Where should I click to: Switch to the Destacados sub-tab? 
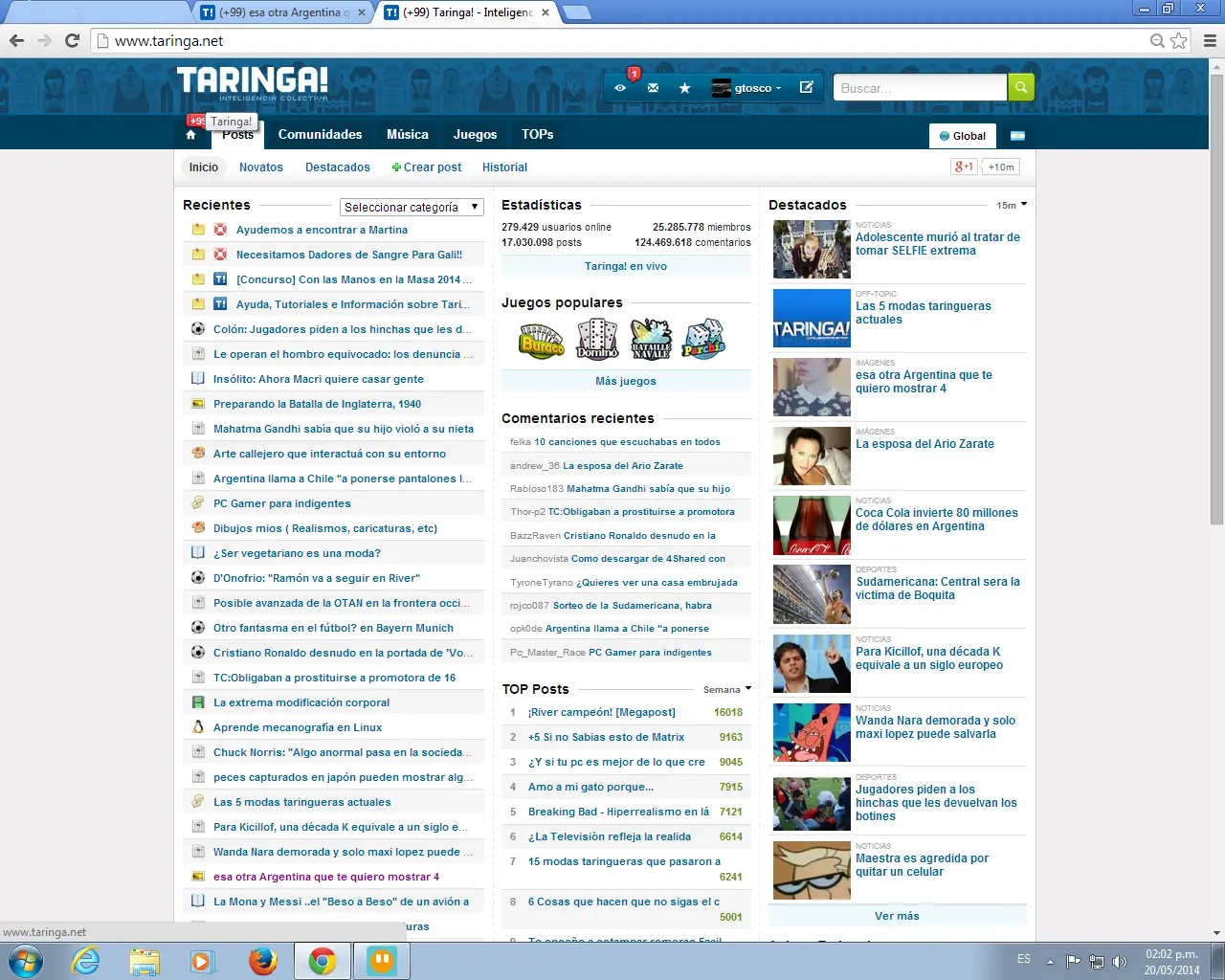338,167
